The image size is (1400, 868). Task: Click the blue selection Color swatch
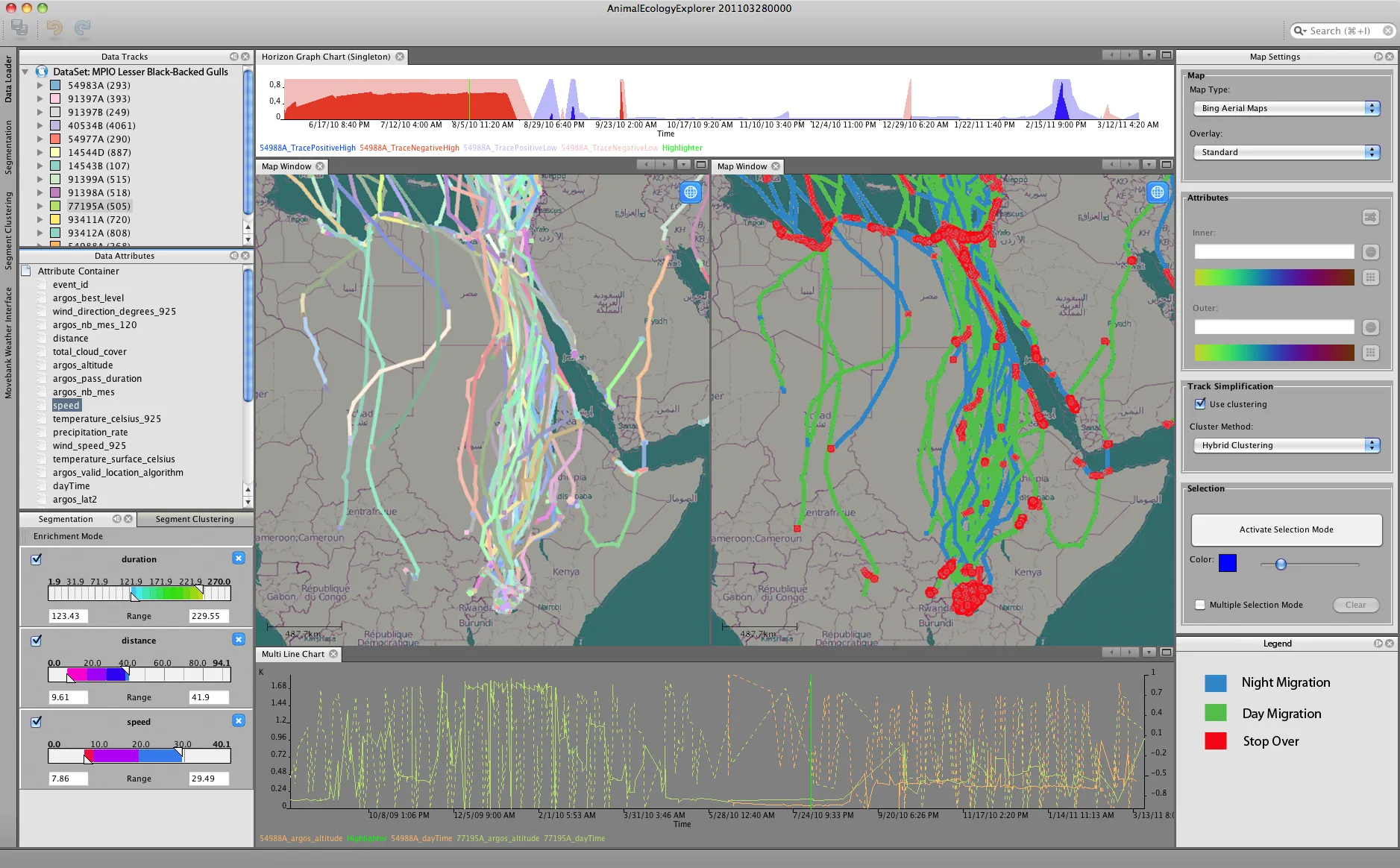(x=1228, y=563)
